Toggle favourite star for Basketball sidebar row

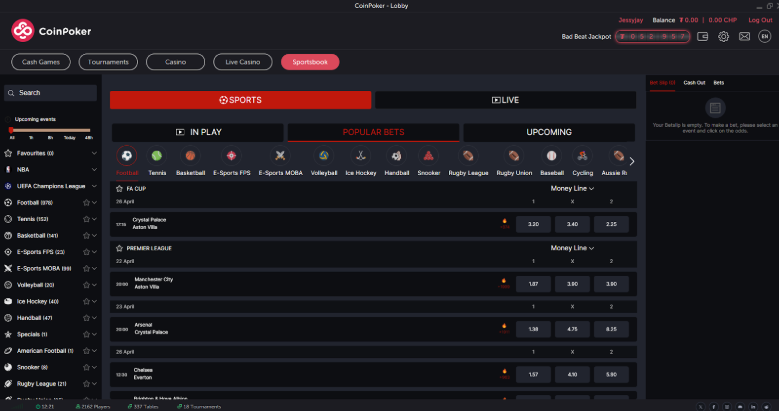86,235
